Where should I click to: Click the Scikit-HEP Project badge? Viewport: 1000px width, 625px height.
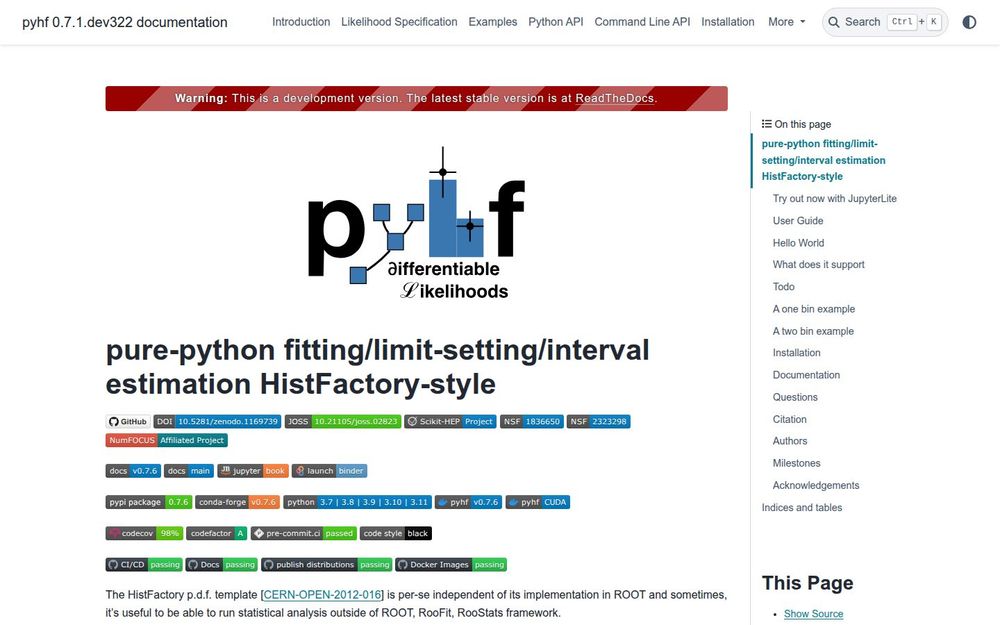(x=449, y=421)
